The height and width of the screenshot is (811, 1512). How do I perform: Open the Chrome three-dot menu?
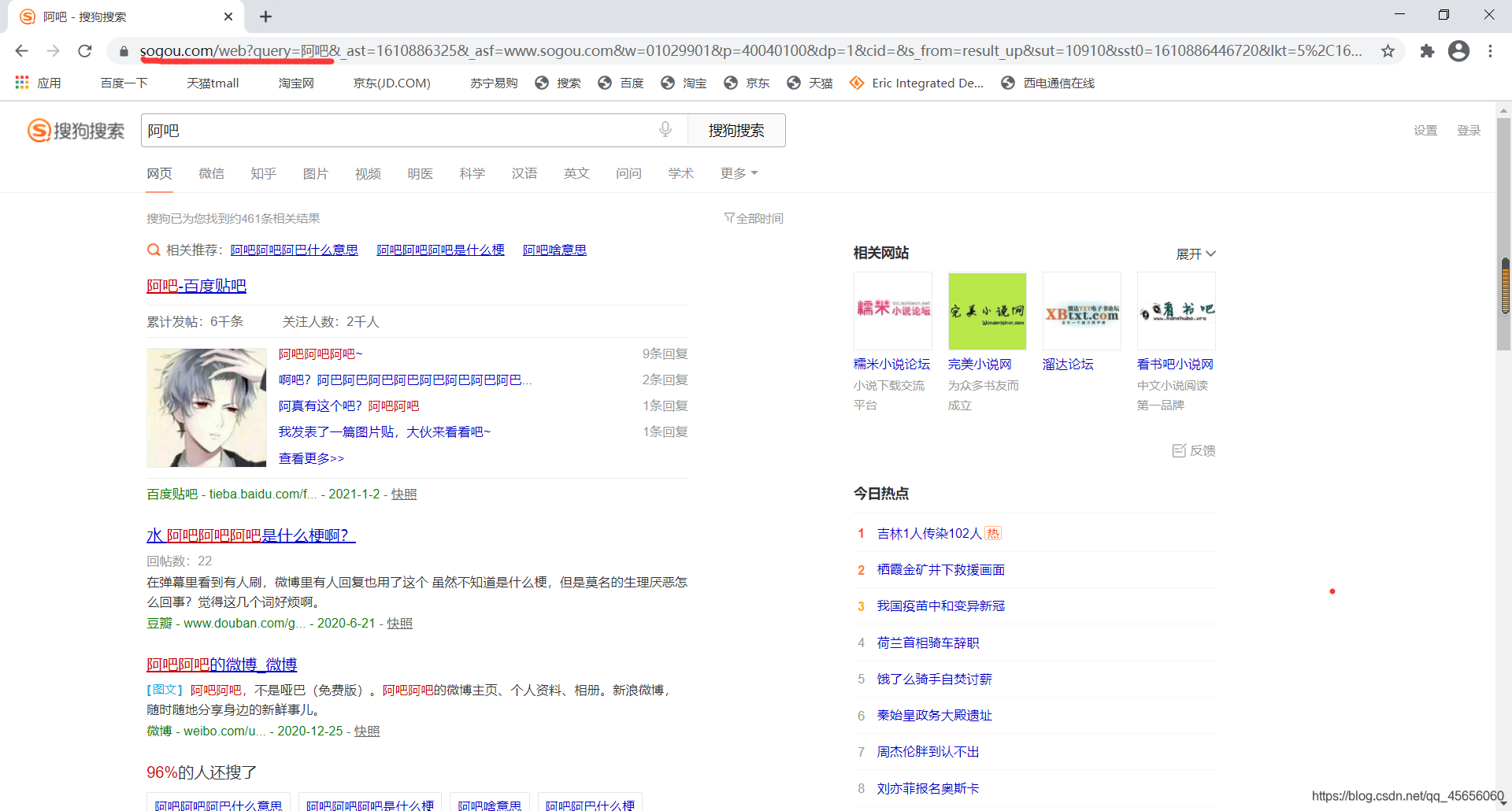1490,51
